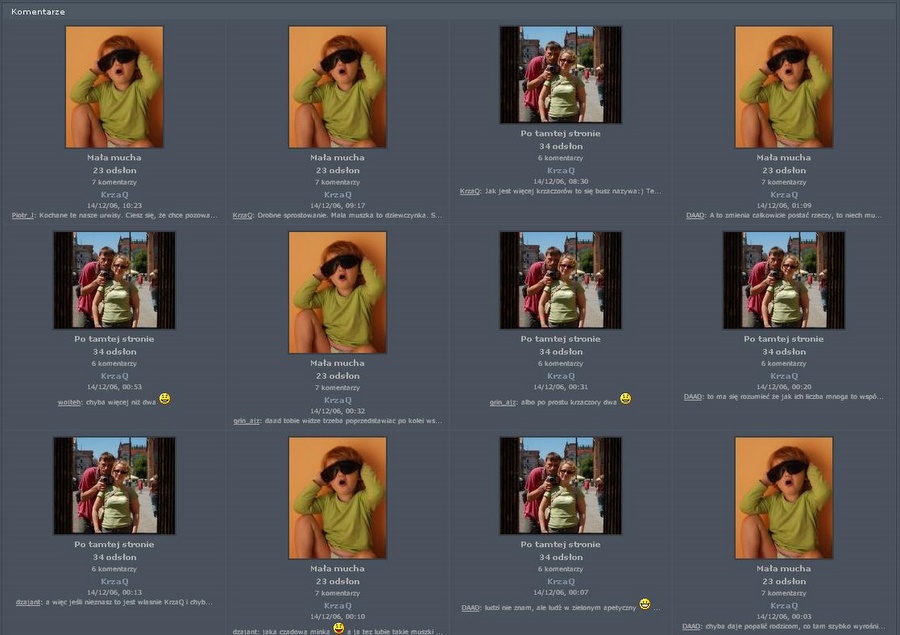Open child photo thumbnail dated 14/12/06, 00:03
900x635 pixels.
(x=784, y=497)
